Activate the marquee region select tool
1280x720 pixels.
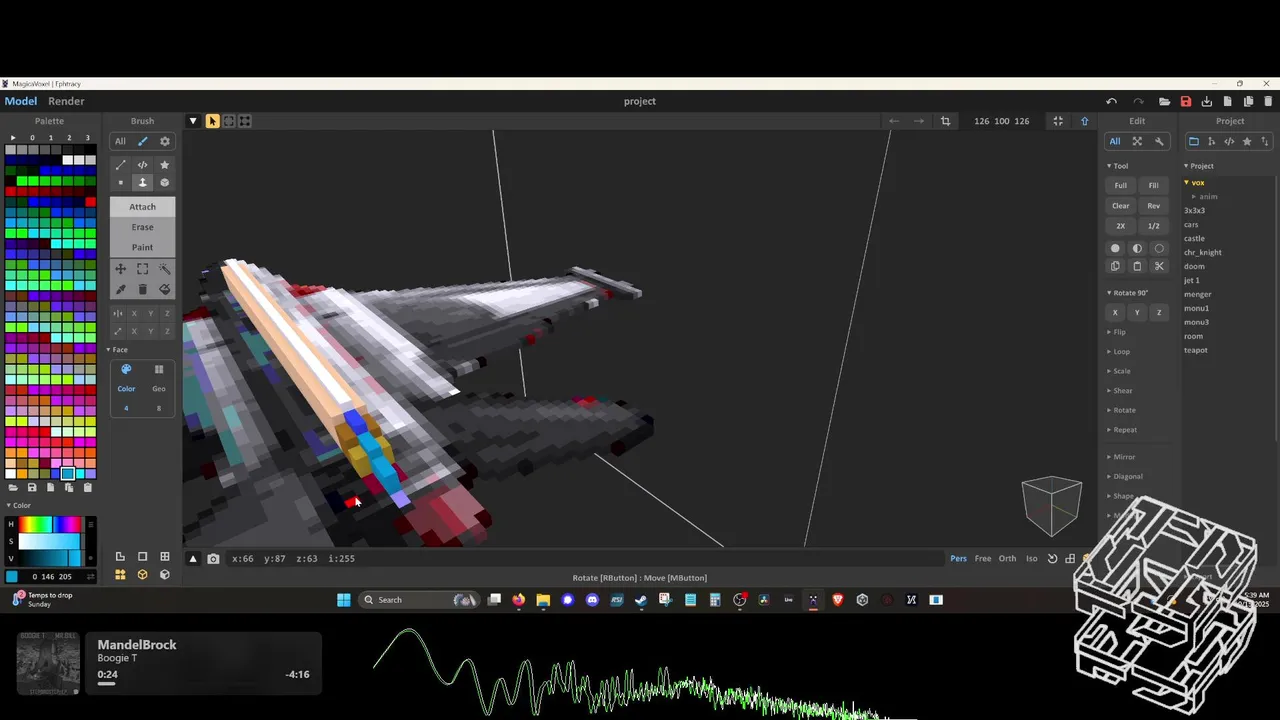[x=142, y=269]
